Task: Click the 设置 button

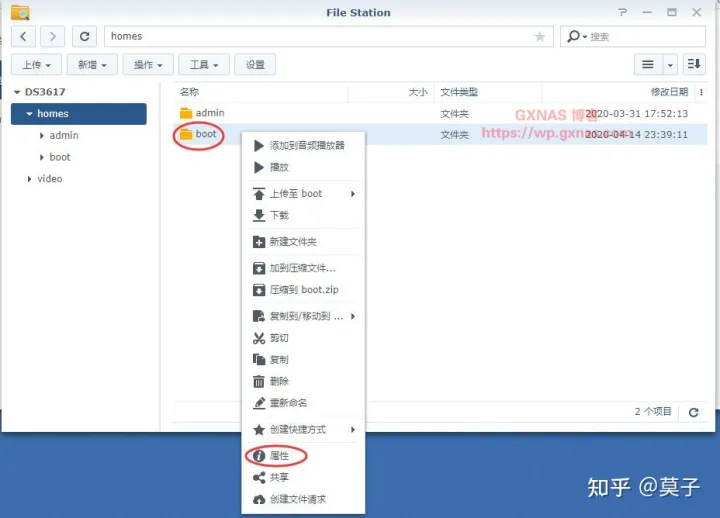Action: tap(255, 64)
